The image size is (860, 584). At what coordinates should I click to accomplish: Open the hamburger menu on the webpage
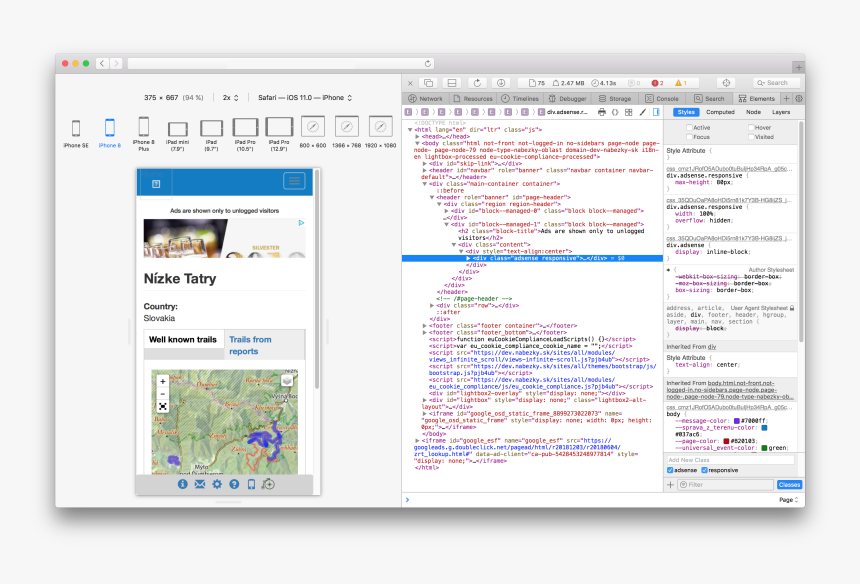pyautogui.click(x=294, y=181)
